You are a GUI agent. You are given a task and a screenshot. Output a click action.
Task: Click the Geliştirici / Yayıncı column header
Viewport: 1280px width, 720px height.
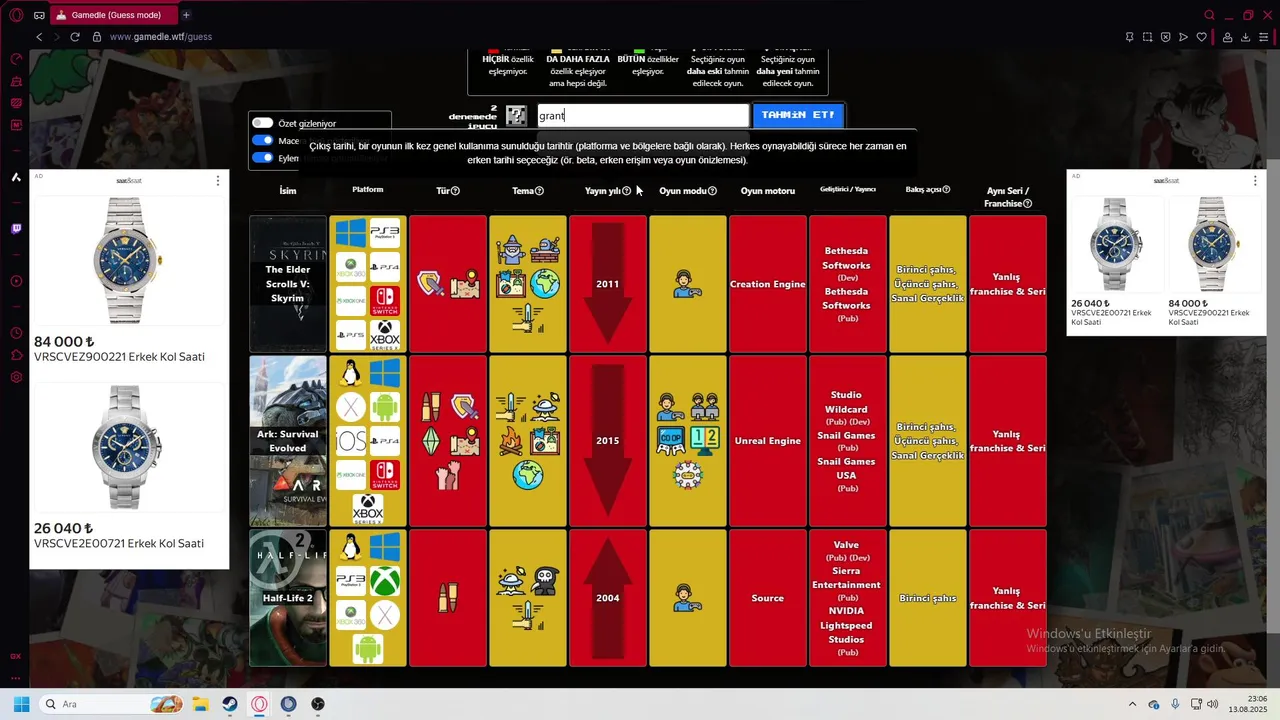point(848,189)
